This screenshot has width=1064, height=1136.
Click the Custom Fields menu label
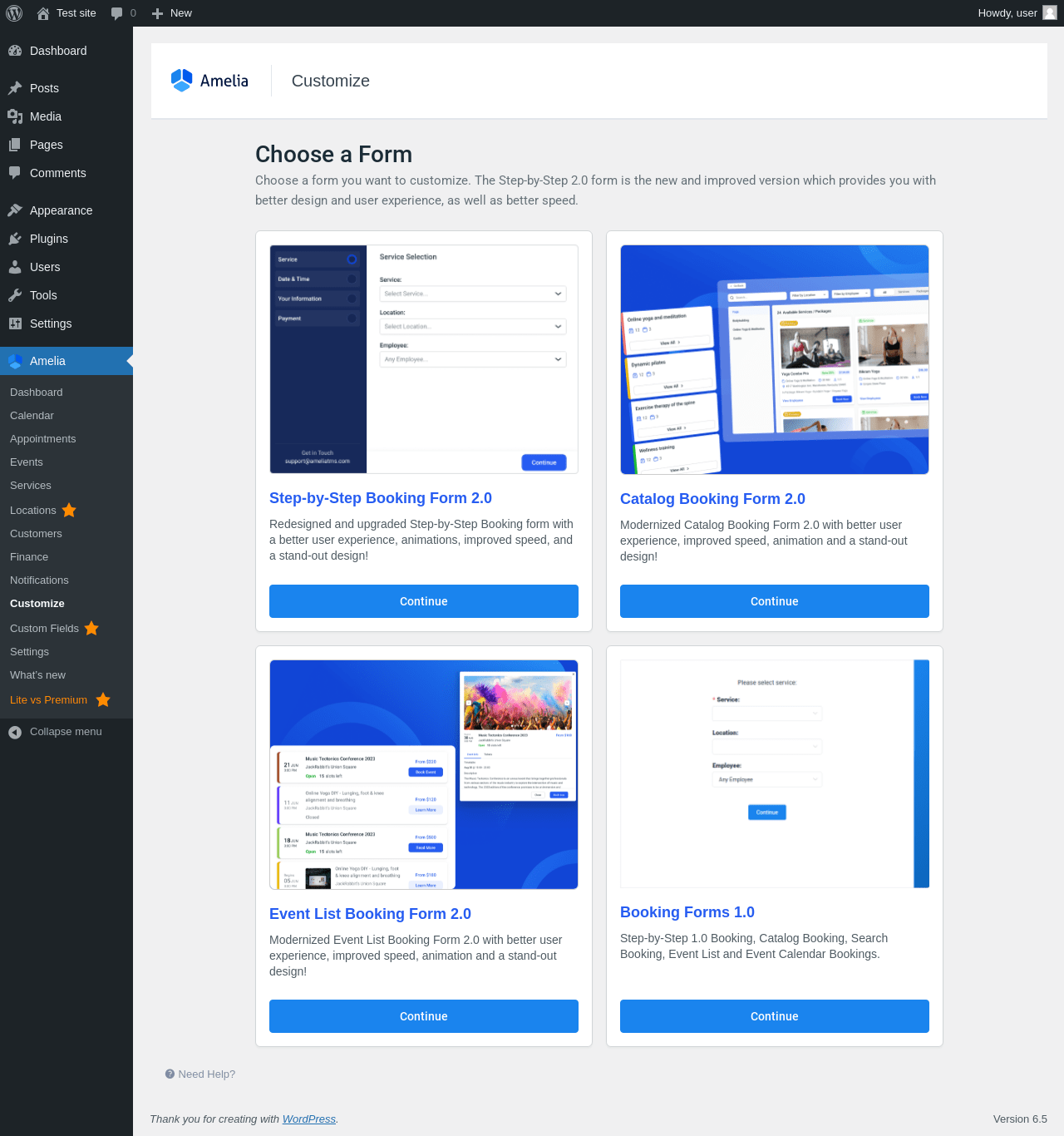click(44, 629)
